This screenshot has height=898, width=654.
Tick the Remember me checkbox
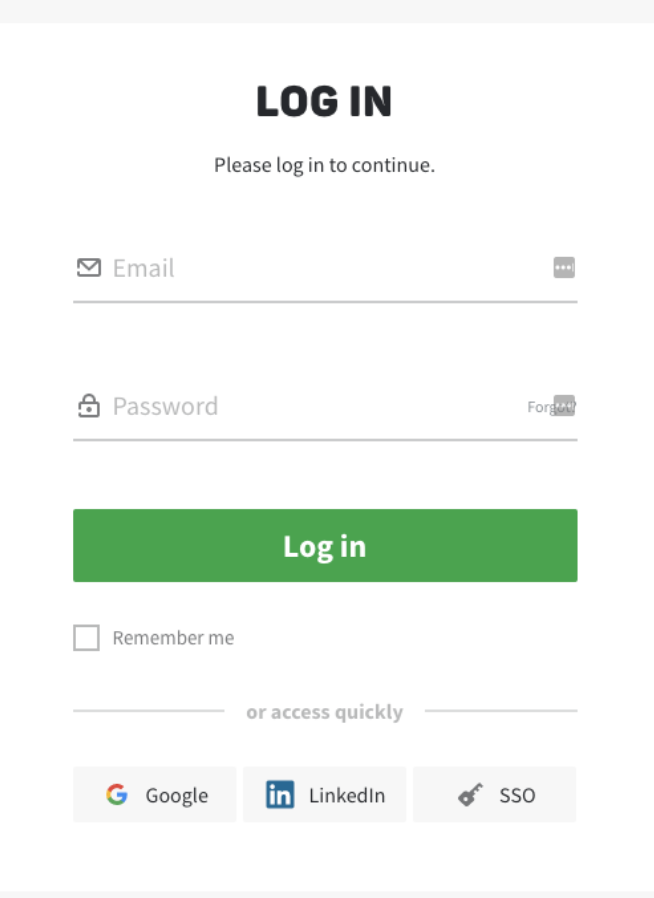(x=87, y=638)
